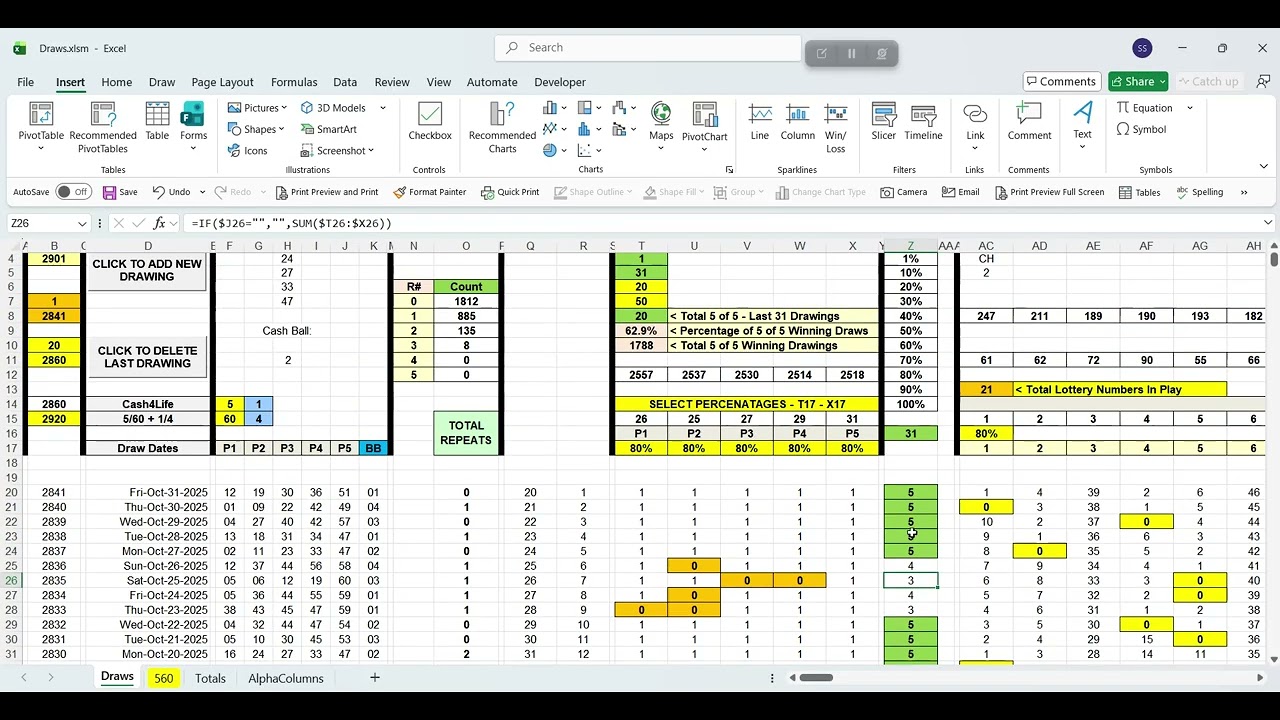Image resolution: width=1280 pixels, height=720 pixels.
Task: Click the CLICK TO DELETE LAST DRAWING button
Action: coord(147,357)
